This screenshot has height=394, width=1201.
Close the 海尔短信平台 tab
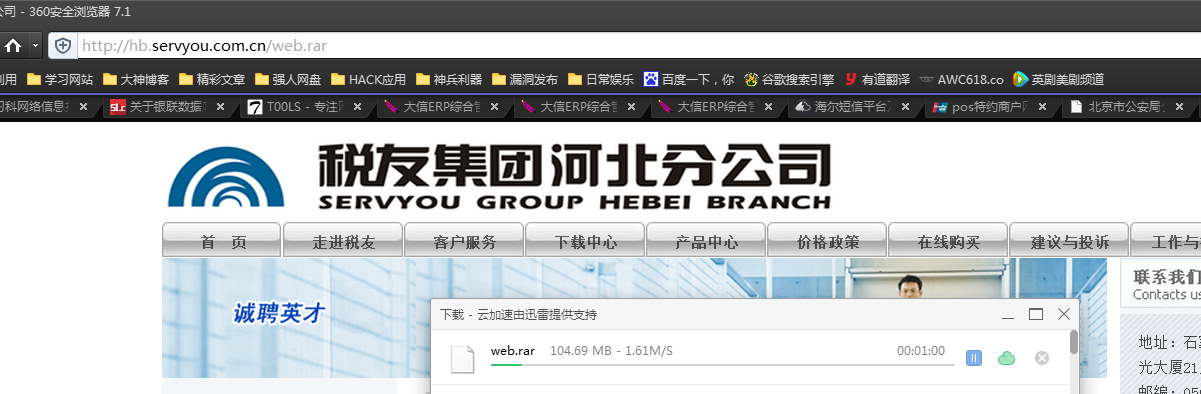point(905,106)
